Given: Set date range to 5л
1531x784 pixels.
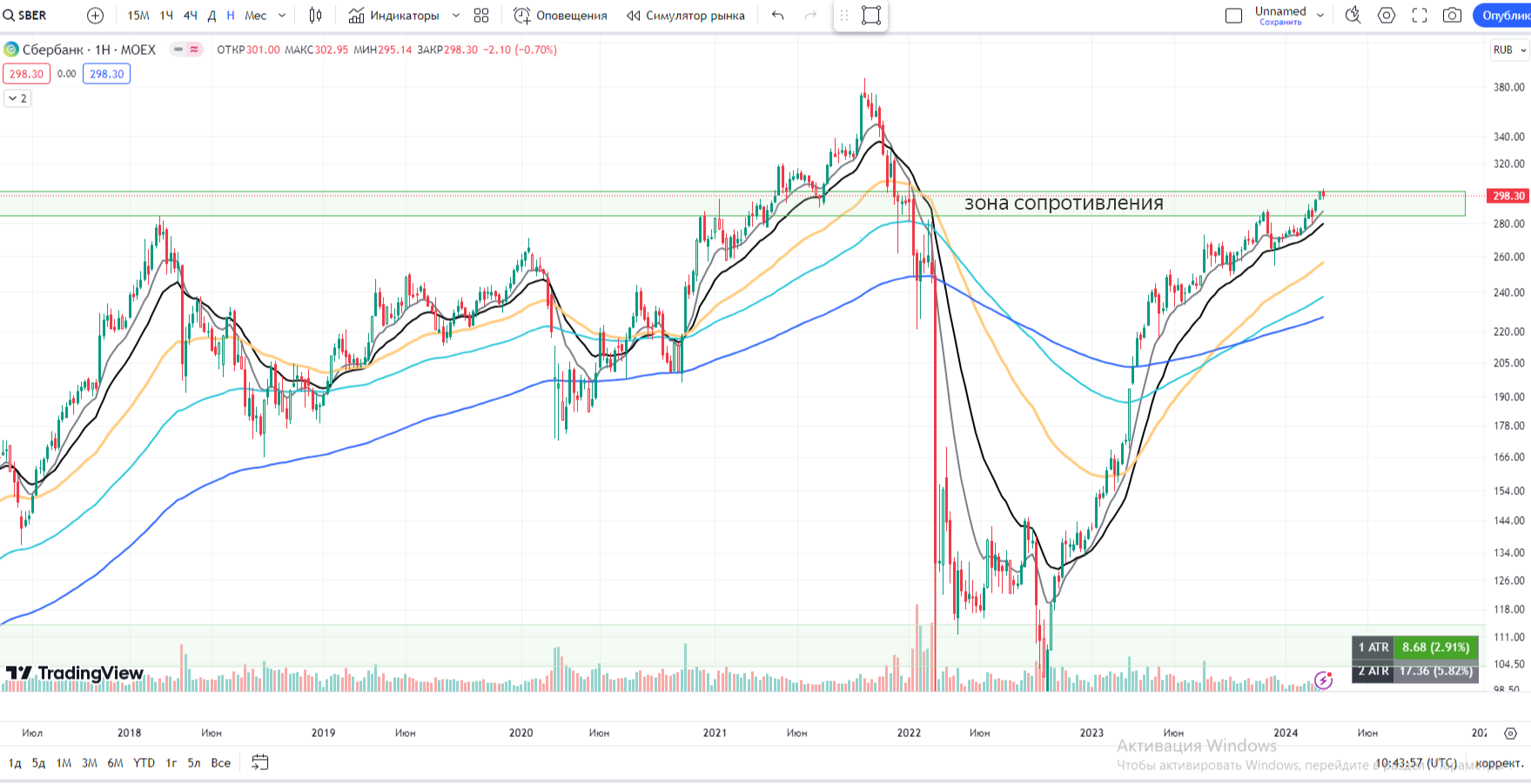Looking at the screenshot, I should [194, 763].
